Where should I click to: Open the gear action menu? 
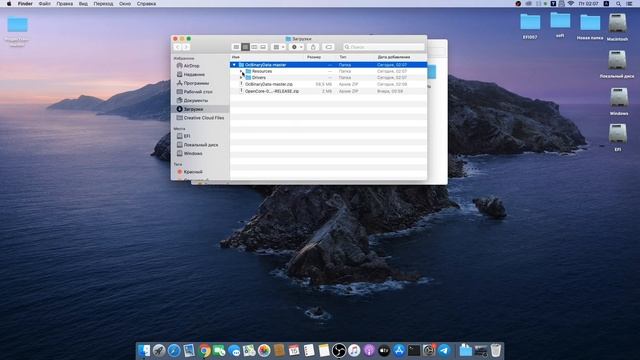(297, 47)
